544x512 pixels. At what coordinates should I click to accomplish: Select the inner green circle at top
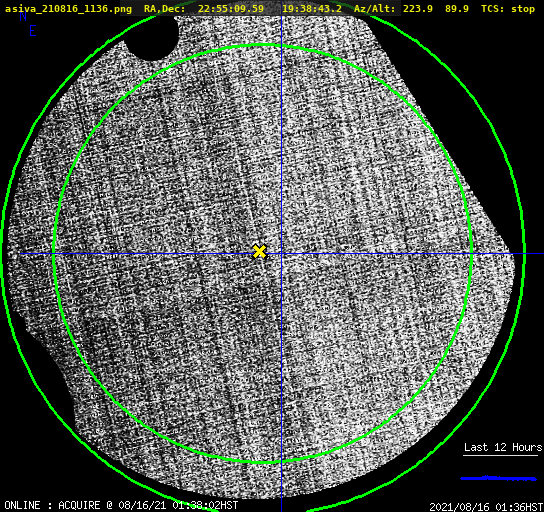(x=263, y=45)
